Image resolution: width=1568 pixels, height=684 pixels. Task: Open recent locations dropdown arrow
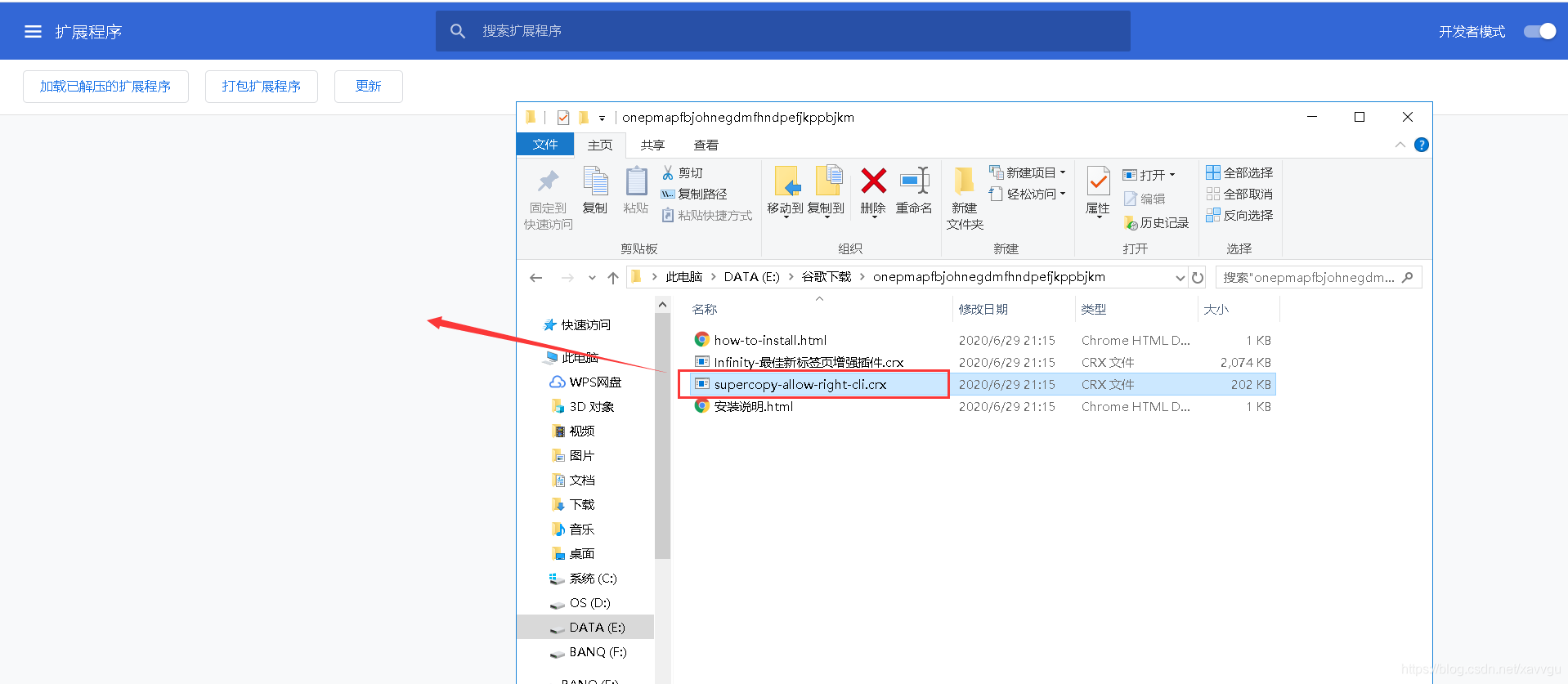tap(592, 278)
